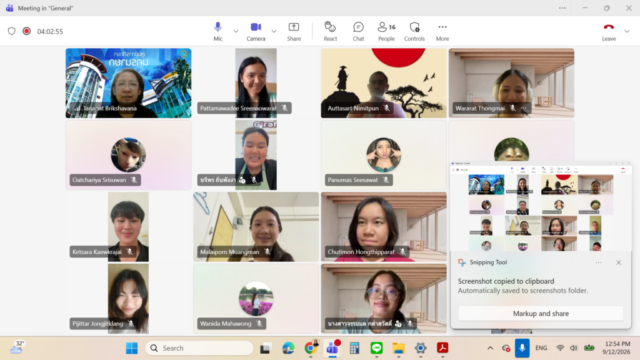Click the Screenshot copied to clipboard message

(506, 281)
